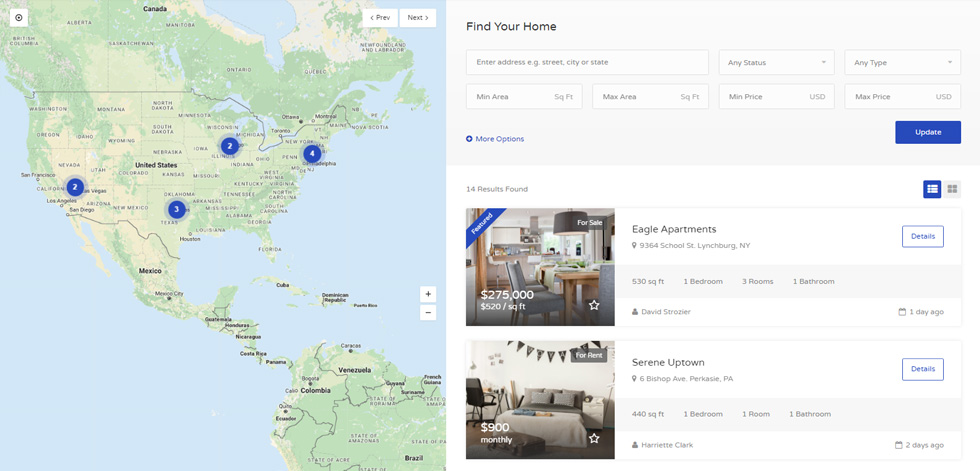
Task: Go to Next property on map
Action: point(418,17)
